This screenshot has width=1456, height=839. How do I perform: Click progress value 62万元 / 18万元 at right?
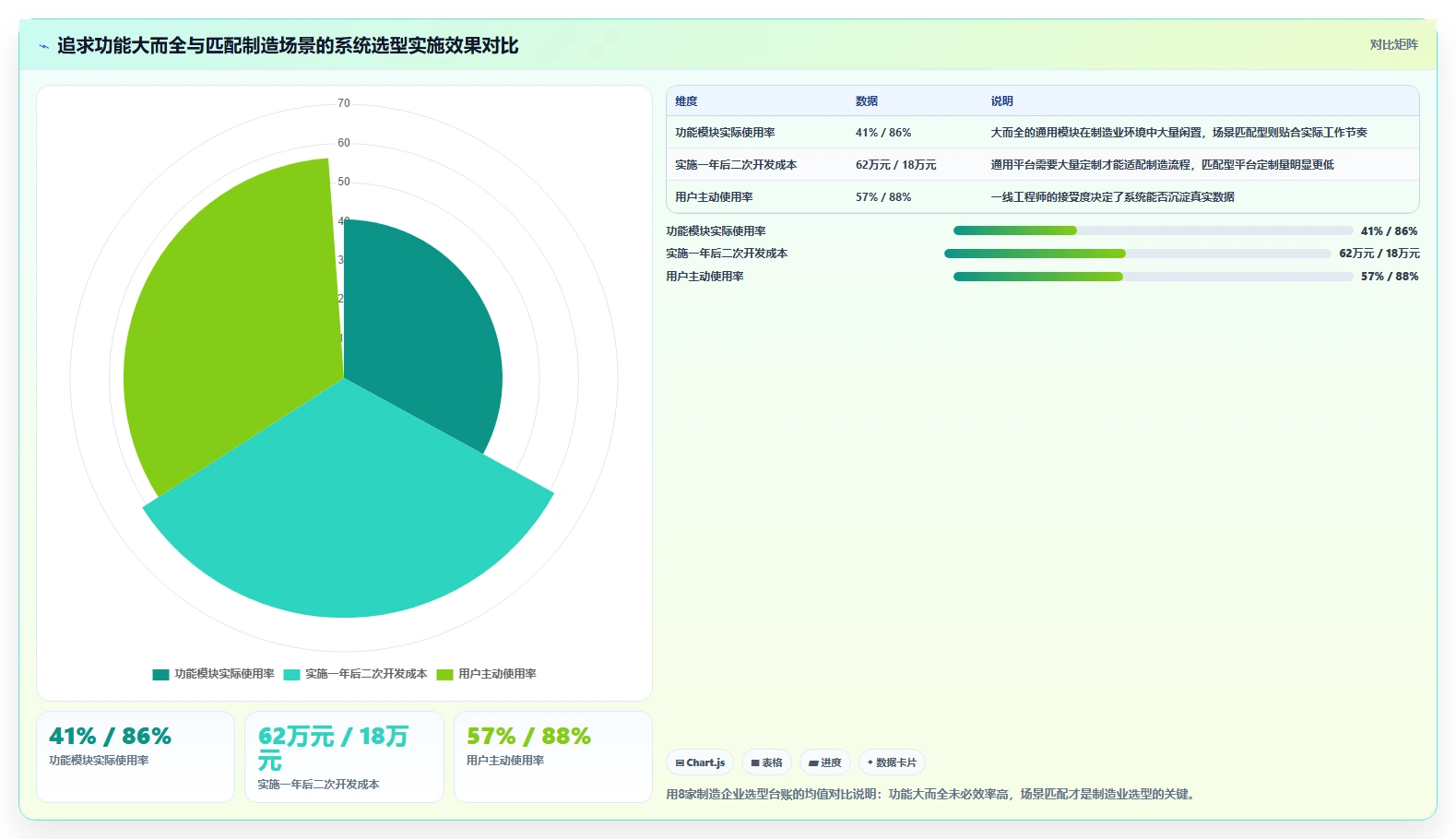coord(1379,254)
